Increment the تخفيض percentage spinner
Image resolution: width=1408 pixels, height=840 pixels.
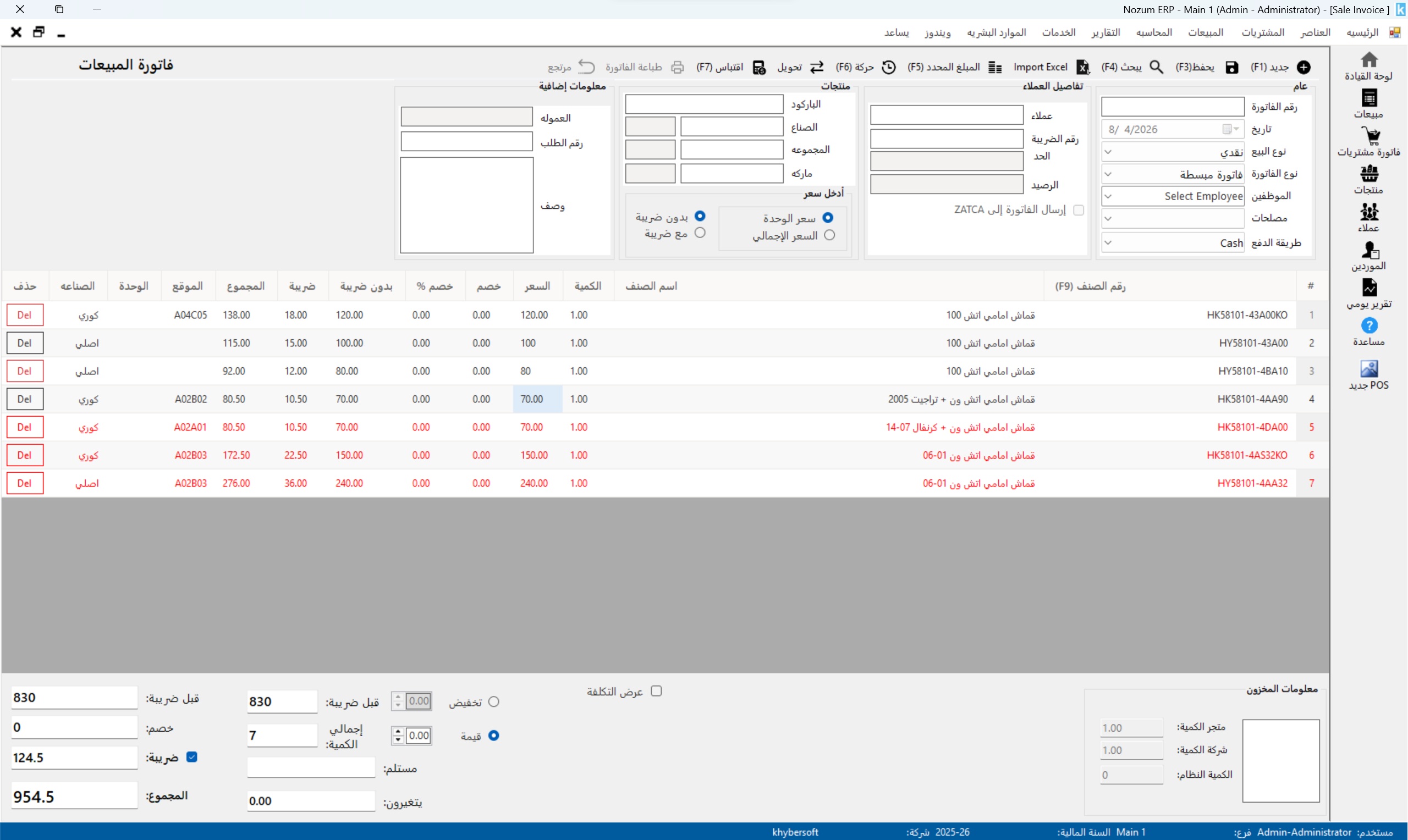point(398,698)
